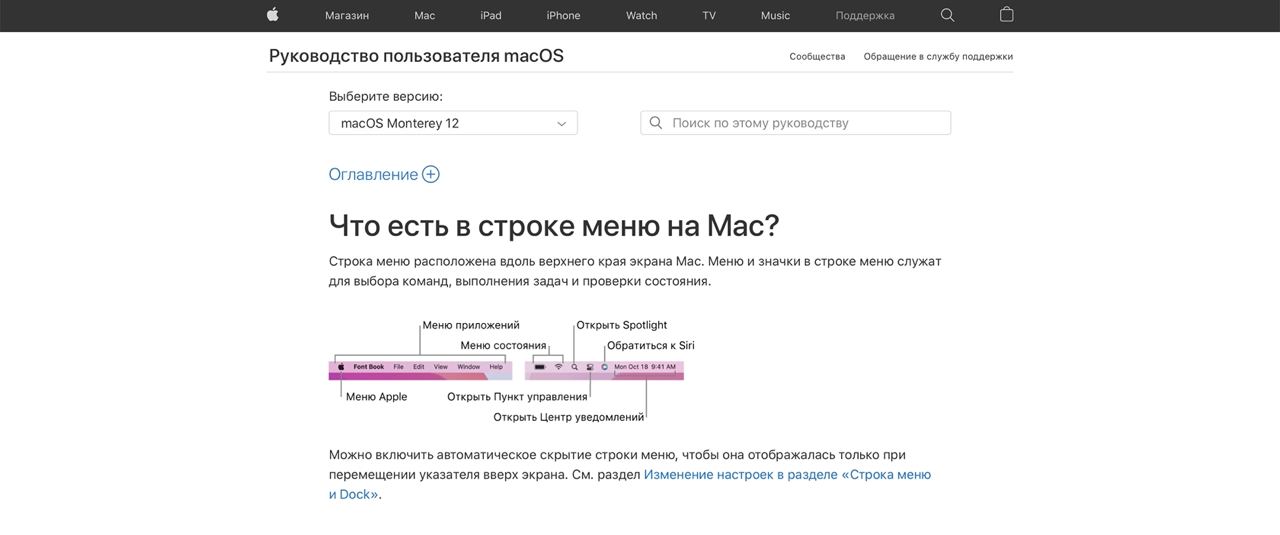The image size is (1280, 535).
Task: Focus the Поиск по этому руководству field
Action: click(x=796, y=123)
